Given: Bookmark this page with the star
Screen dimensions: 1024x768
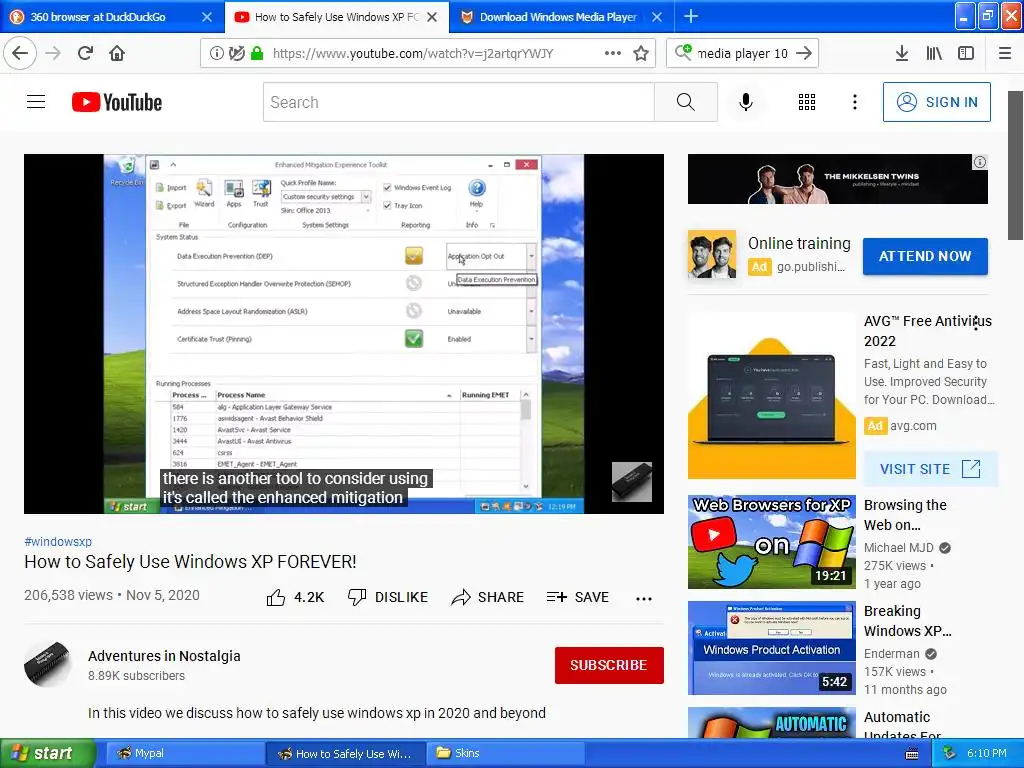Looking at the screenshot, I should [641, 54].
